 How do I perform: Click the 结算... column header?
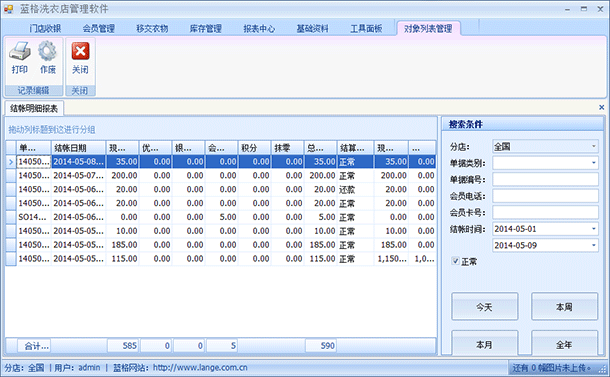coord(355,148)
